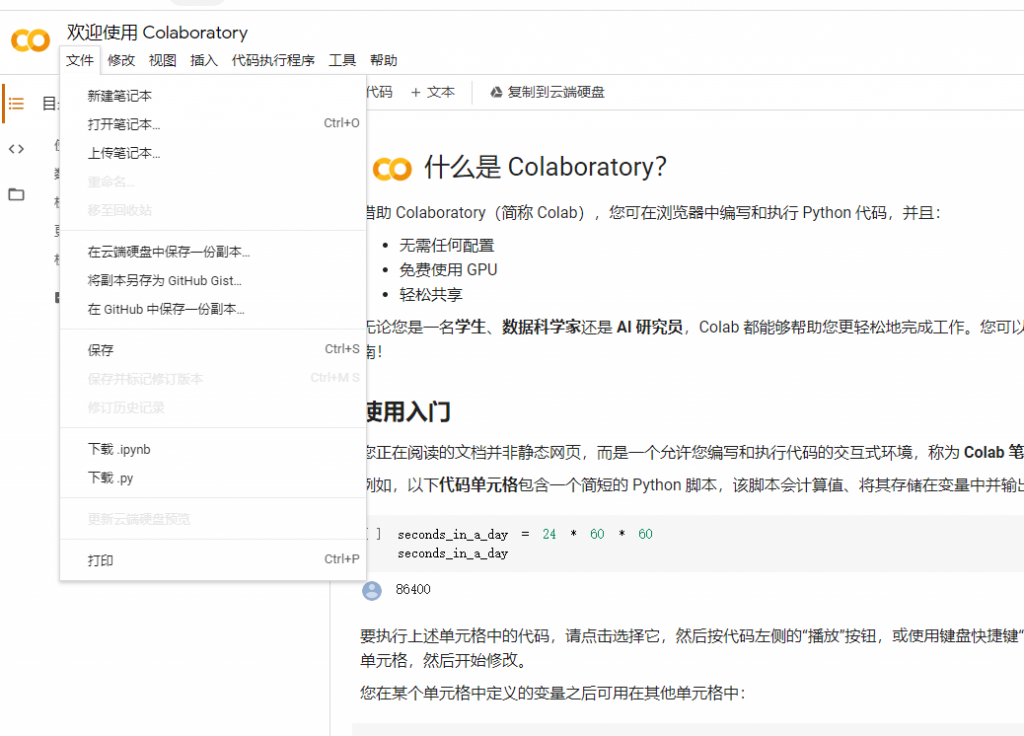Click the output value 86400
The width and height of the screenshot is (1024, 736).
(x=413, y=590)
